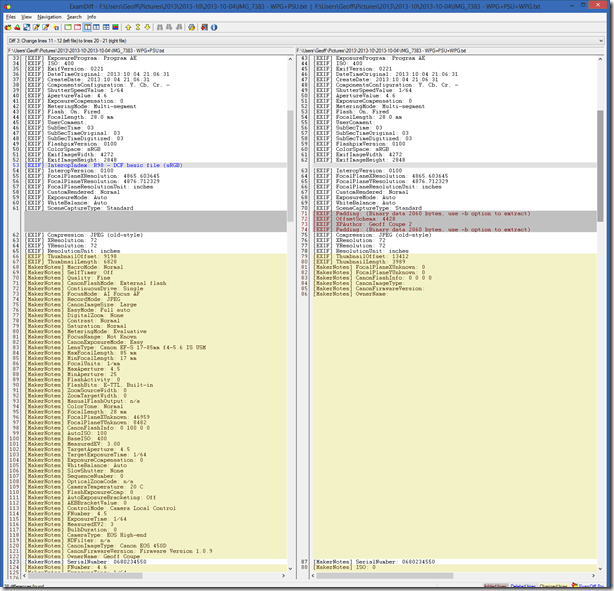Open the Files menu
Viewport: 614px width, 591px height.
tap(10, 17)
